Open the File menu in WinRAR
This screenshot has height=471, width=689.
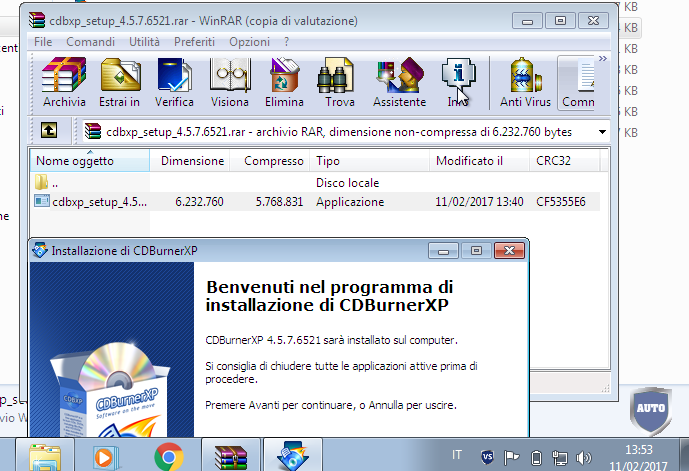tap(43, 42)
